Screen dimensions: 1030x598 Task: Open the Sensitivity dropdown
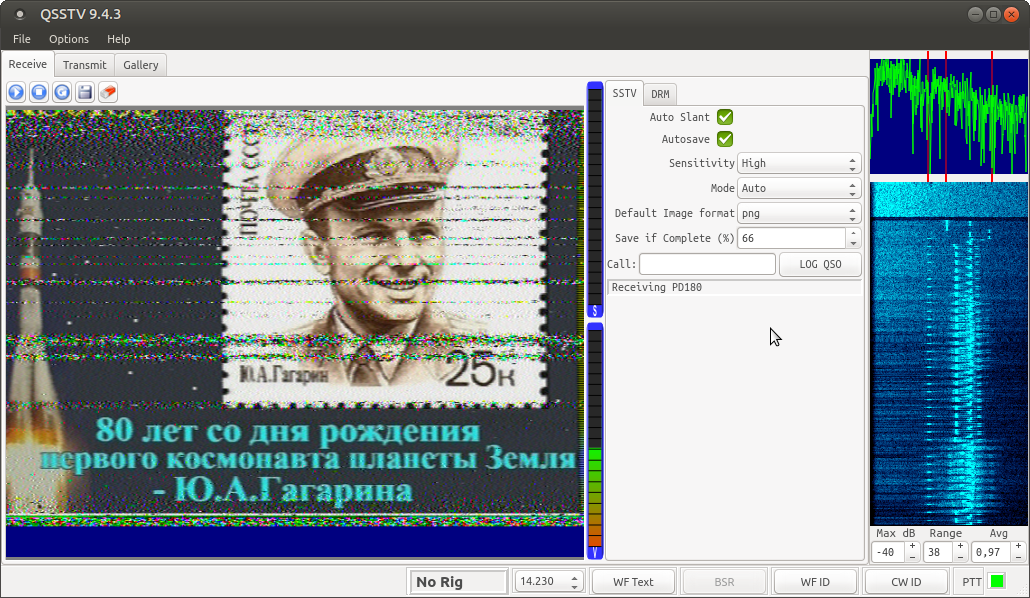click(798, 163)
